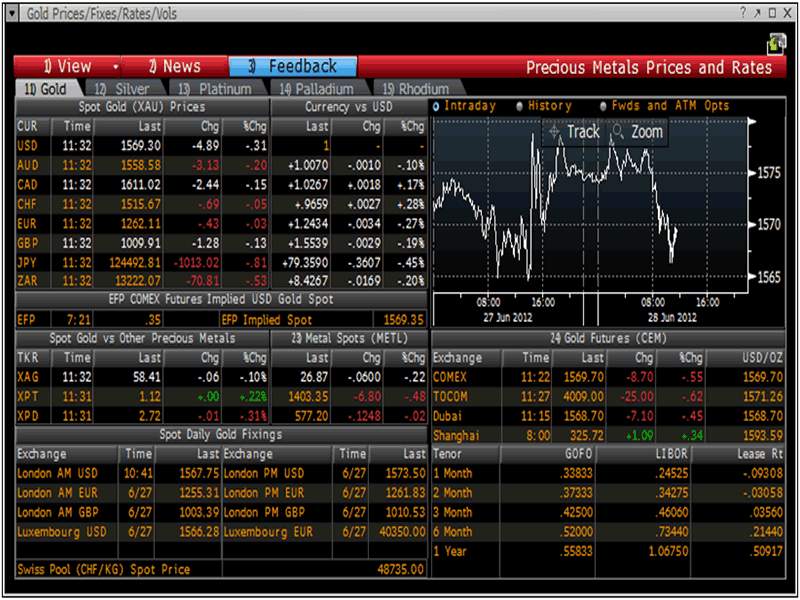Click the XAG spot silver row
Viewport: 800px width, 600px height.
click(140, 377)
